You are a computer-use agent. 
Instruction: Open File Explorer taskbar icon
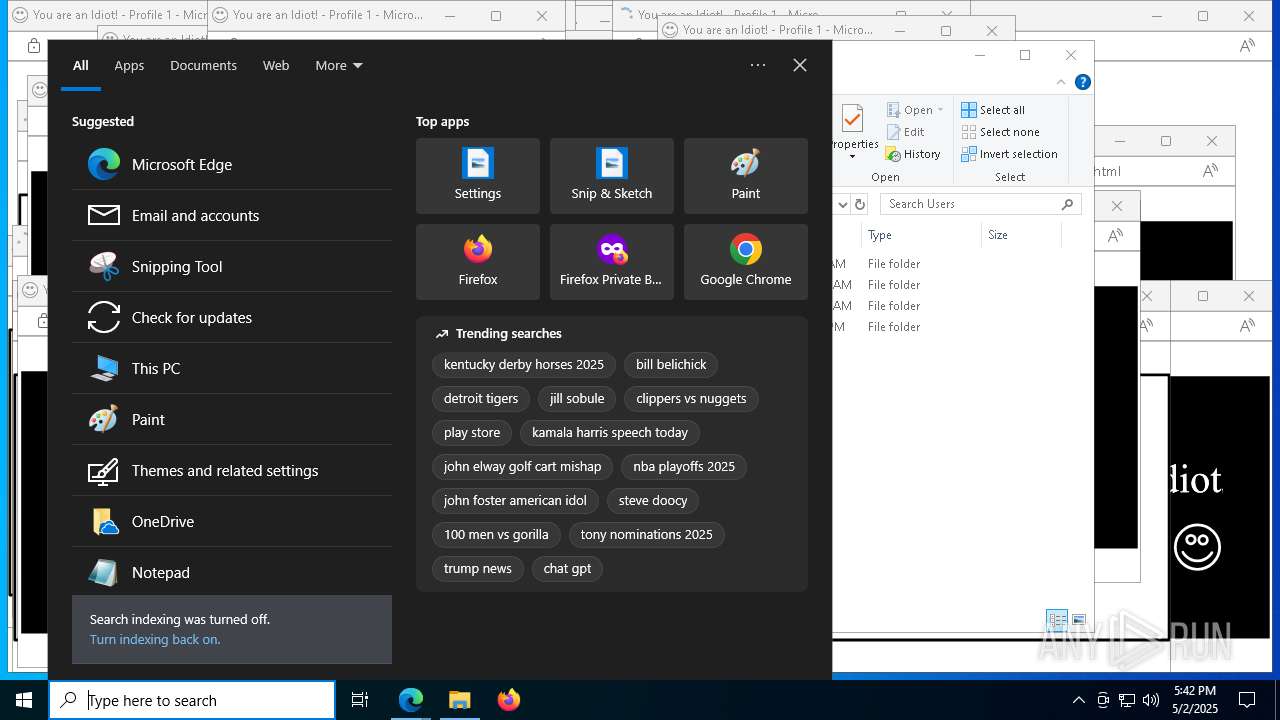point(459,700)
